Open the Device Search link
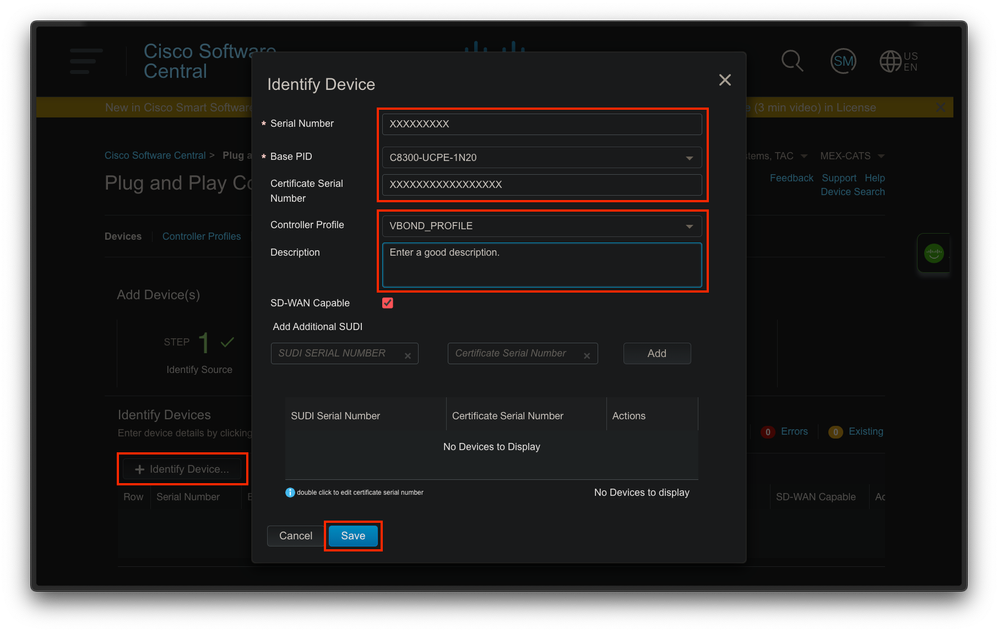This screenshot has width=998, height=632. [x=852, y=192]
